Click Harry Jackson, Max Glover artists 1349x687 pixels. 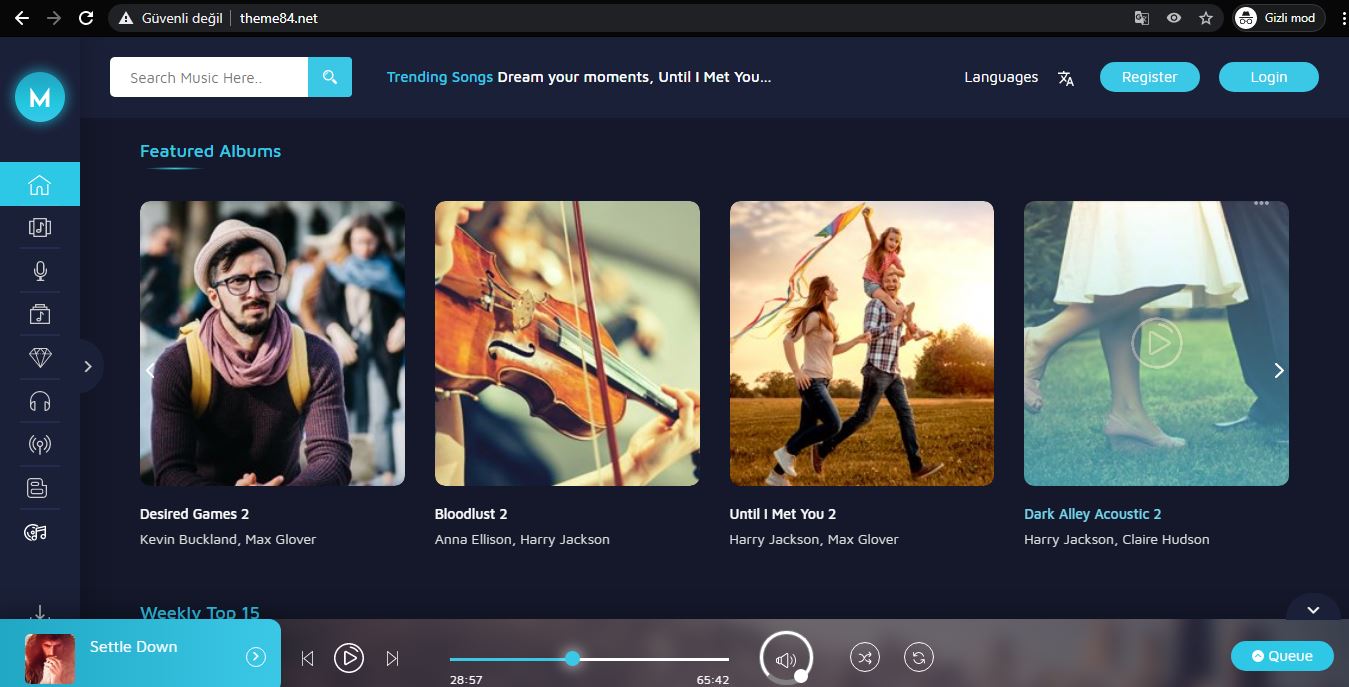point(814,539)
